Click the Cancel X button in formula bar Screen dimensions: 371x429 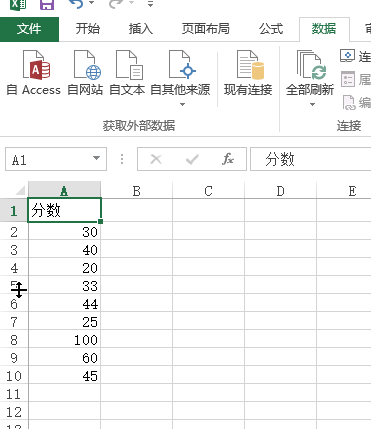click(156, 159)
